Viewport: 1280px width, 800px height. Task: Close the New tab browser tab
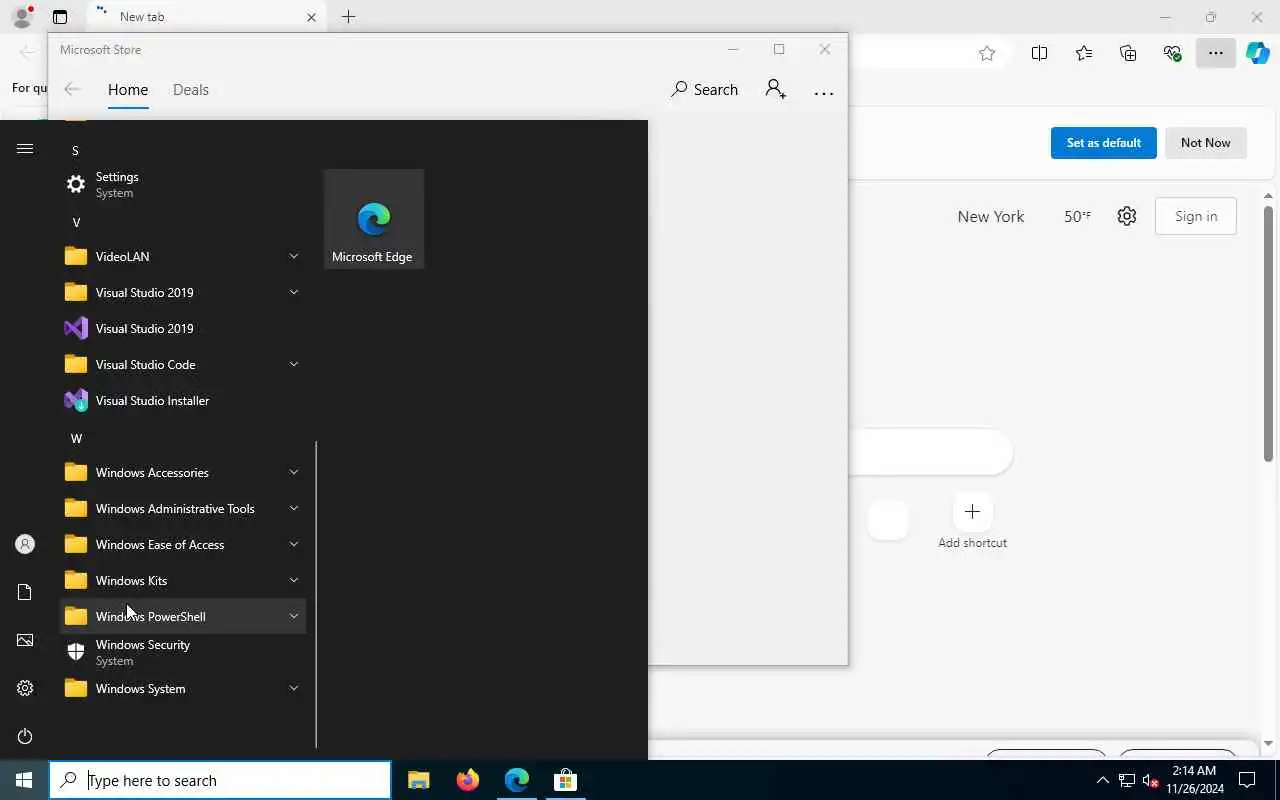pos(311,17)
